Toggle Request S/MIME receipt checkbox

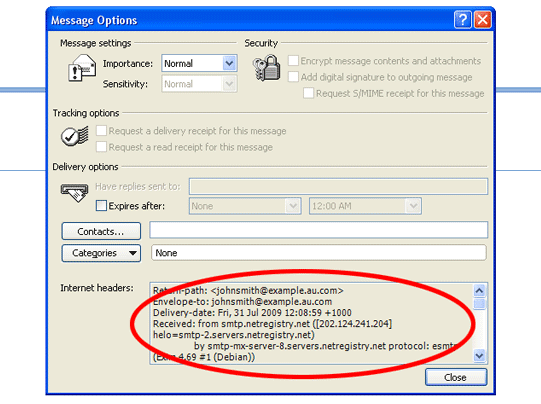coord(308,93)
